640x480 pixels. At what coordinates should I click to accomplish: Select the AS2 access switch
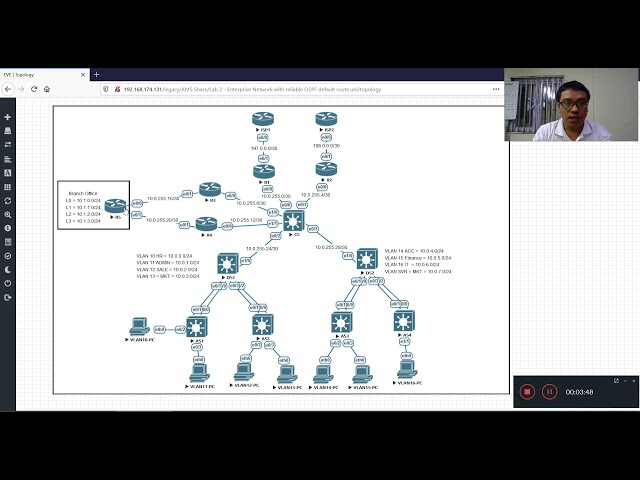click(262, 325)
